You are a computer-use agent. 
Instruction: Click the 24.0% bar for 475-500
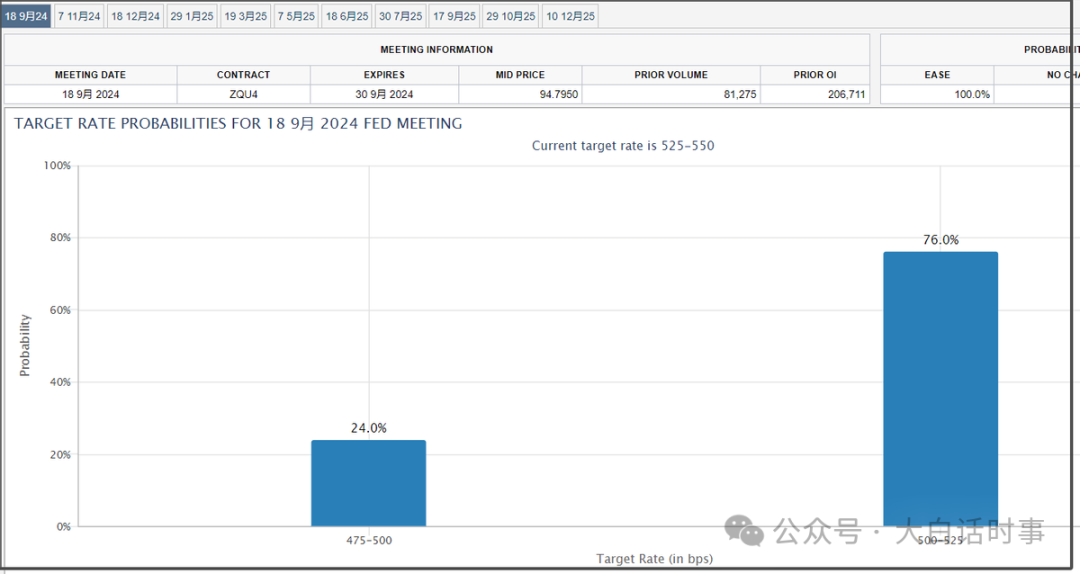[x=368, y=483]
